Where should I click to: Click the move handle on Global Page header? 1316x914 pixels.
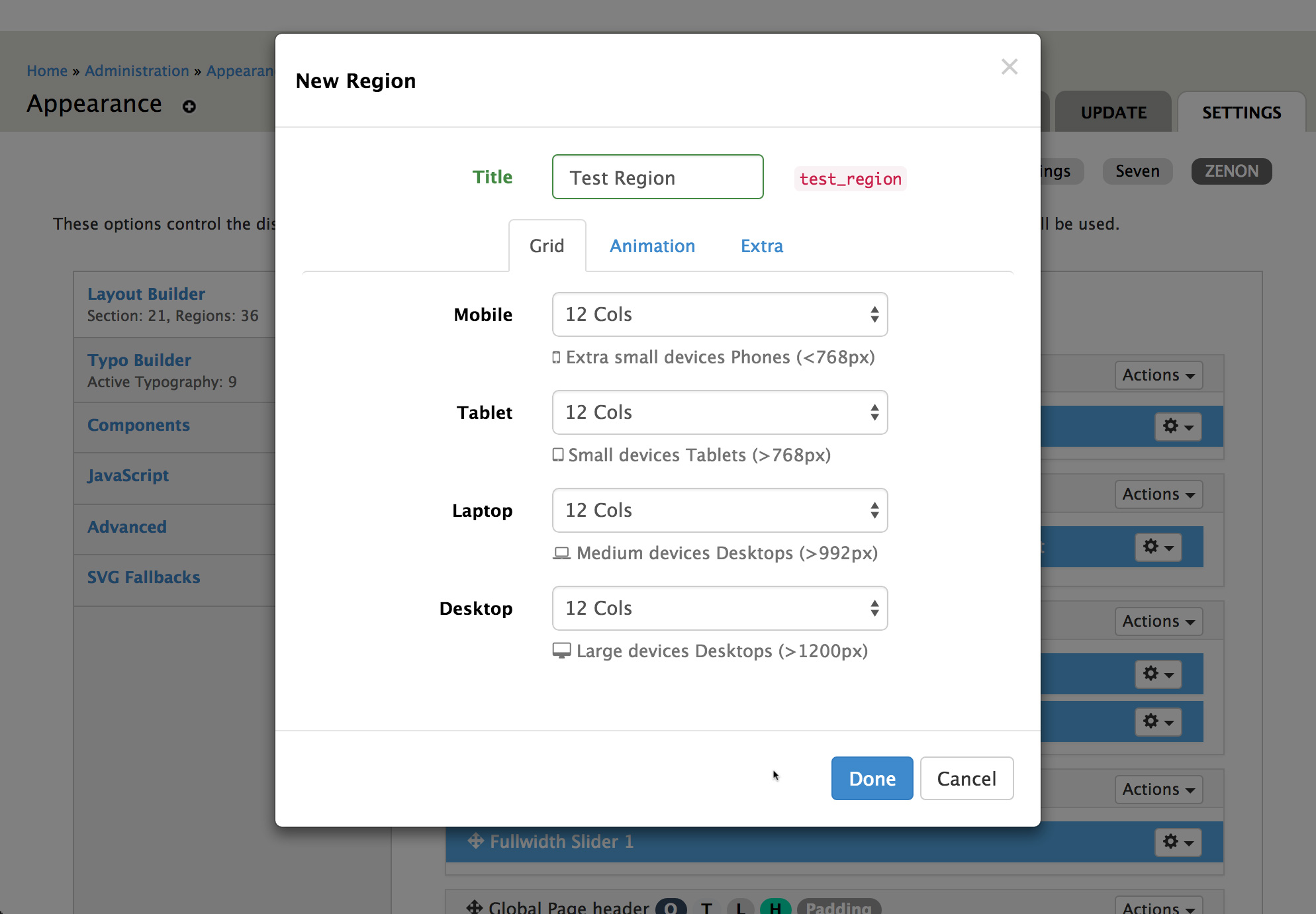tap(474, 907)
